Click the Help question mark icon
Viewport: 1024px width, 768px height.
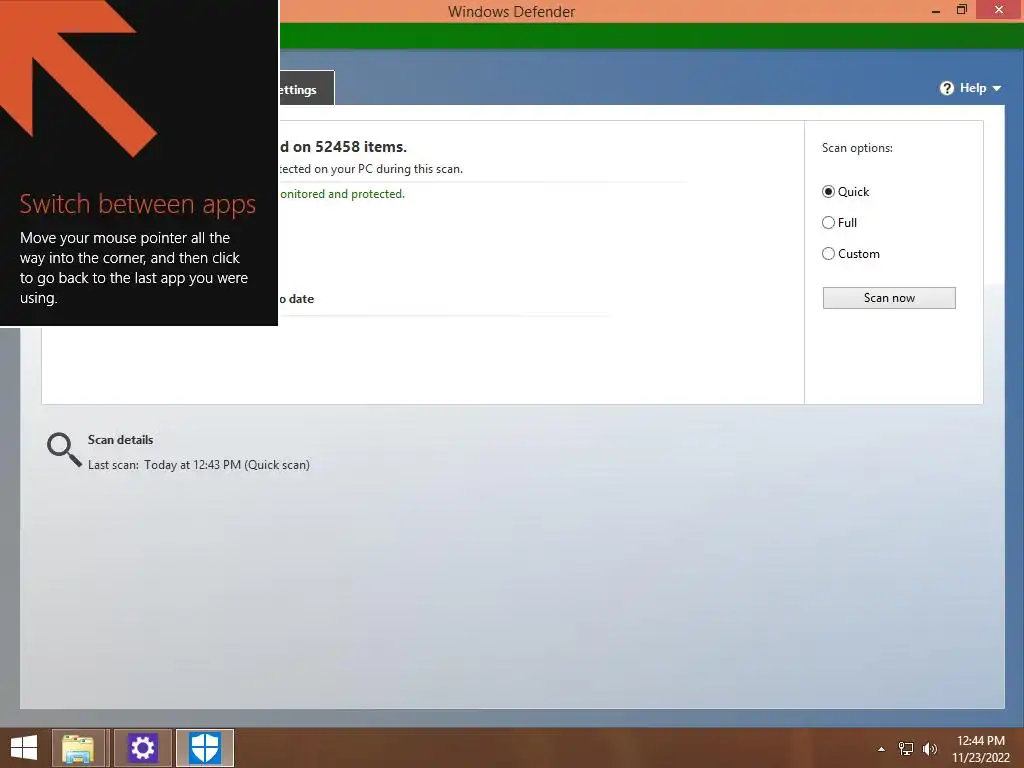tap(947, 88)
